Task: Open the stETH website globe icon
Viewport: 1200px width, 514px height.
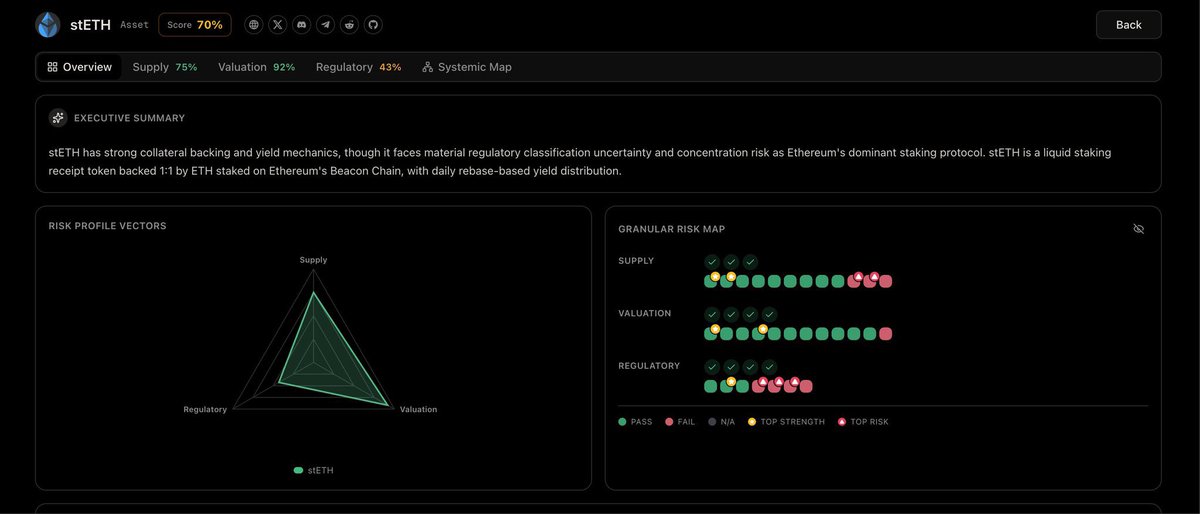Action: tap(254, 24)
